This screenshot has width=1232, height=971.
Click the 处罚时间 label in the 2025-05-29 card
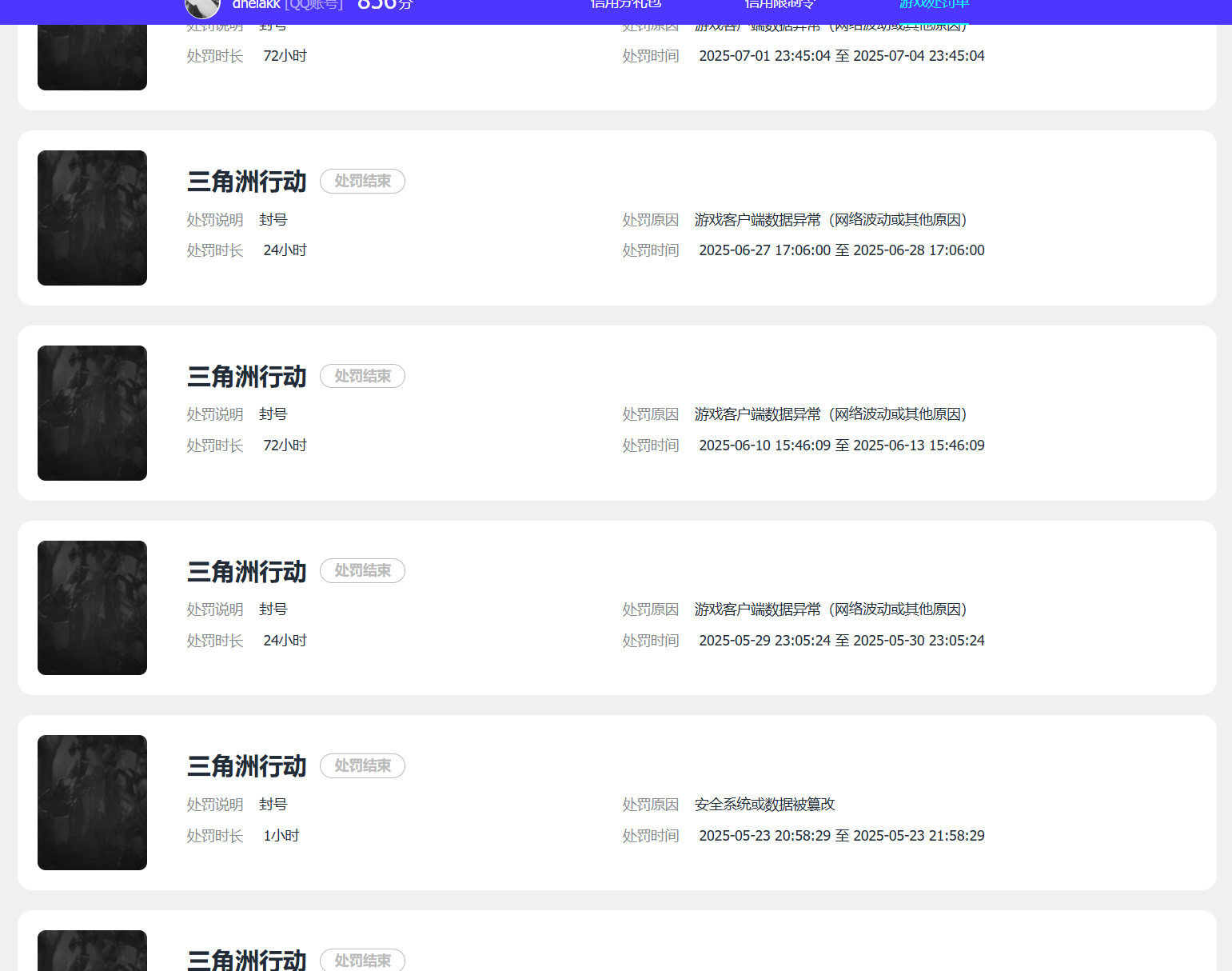pyautogui.click(x=651, y=641)
